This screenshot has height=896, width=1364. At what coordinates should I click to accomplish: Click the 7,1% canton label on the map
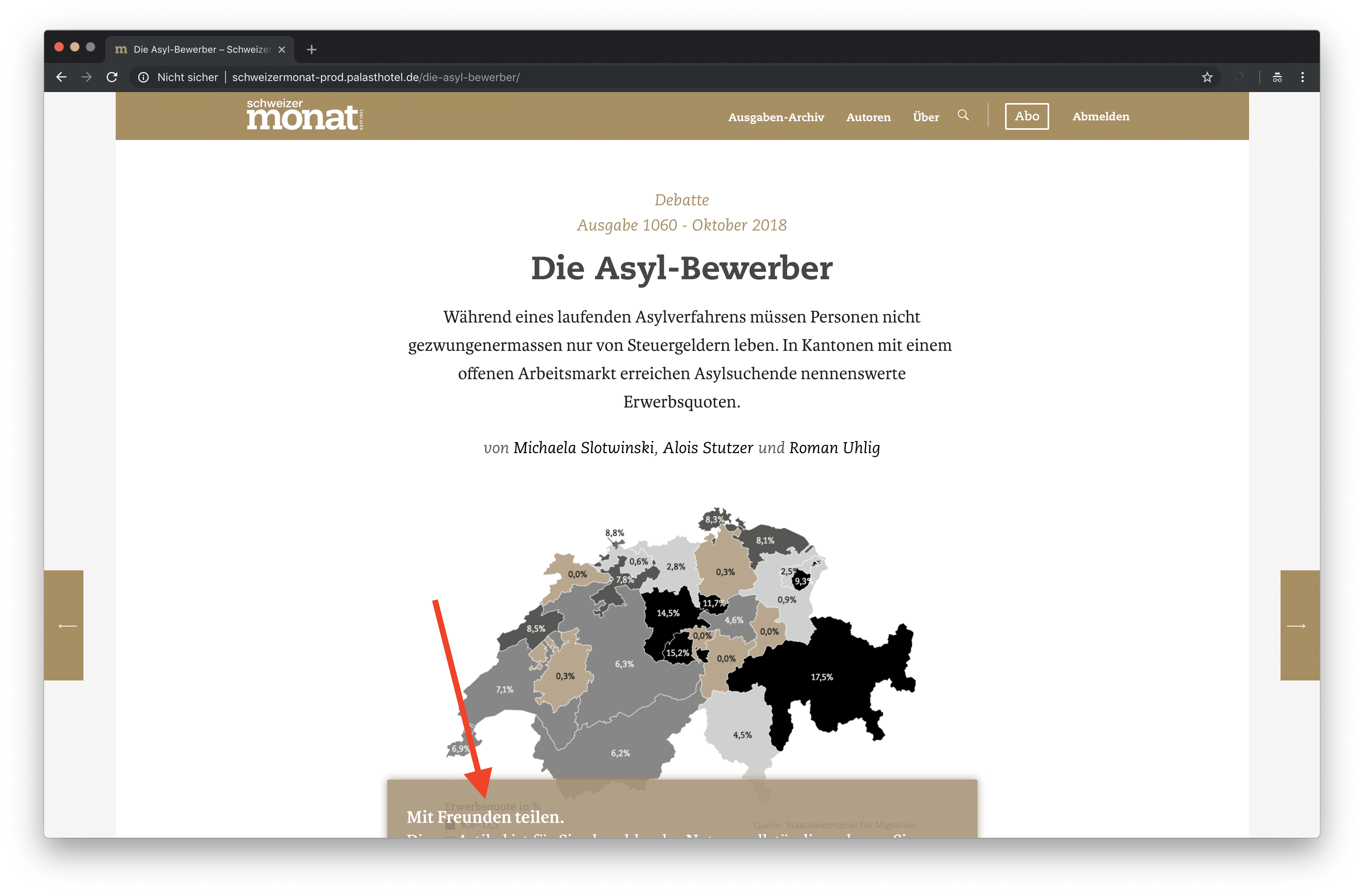click(505, 690)
